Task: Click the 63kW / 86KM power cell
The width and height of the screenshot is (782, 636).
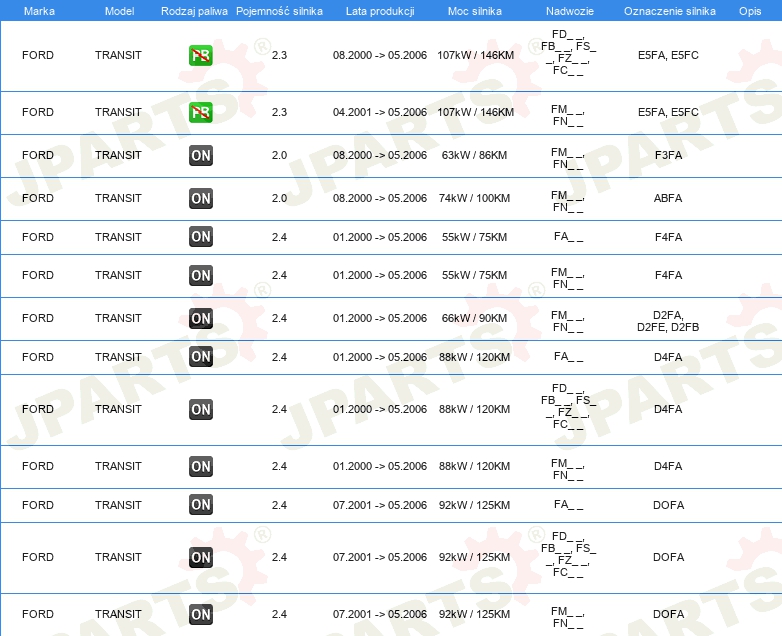Action: click(x=474, y=156)
